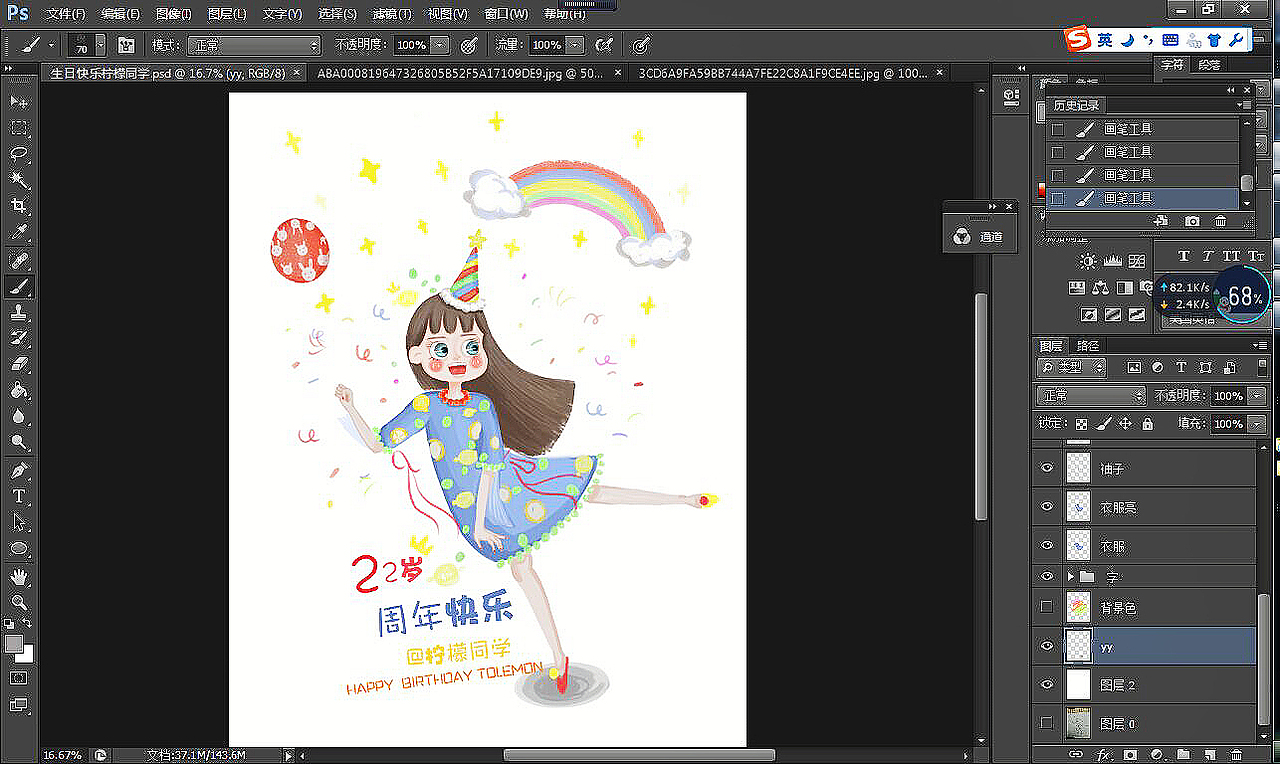Open the options-bar opacity dropdown arrow
Image resolution: width=1280 pixels, height=764 pixels.
click(x=441, y=45)
